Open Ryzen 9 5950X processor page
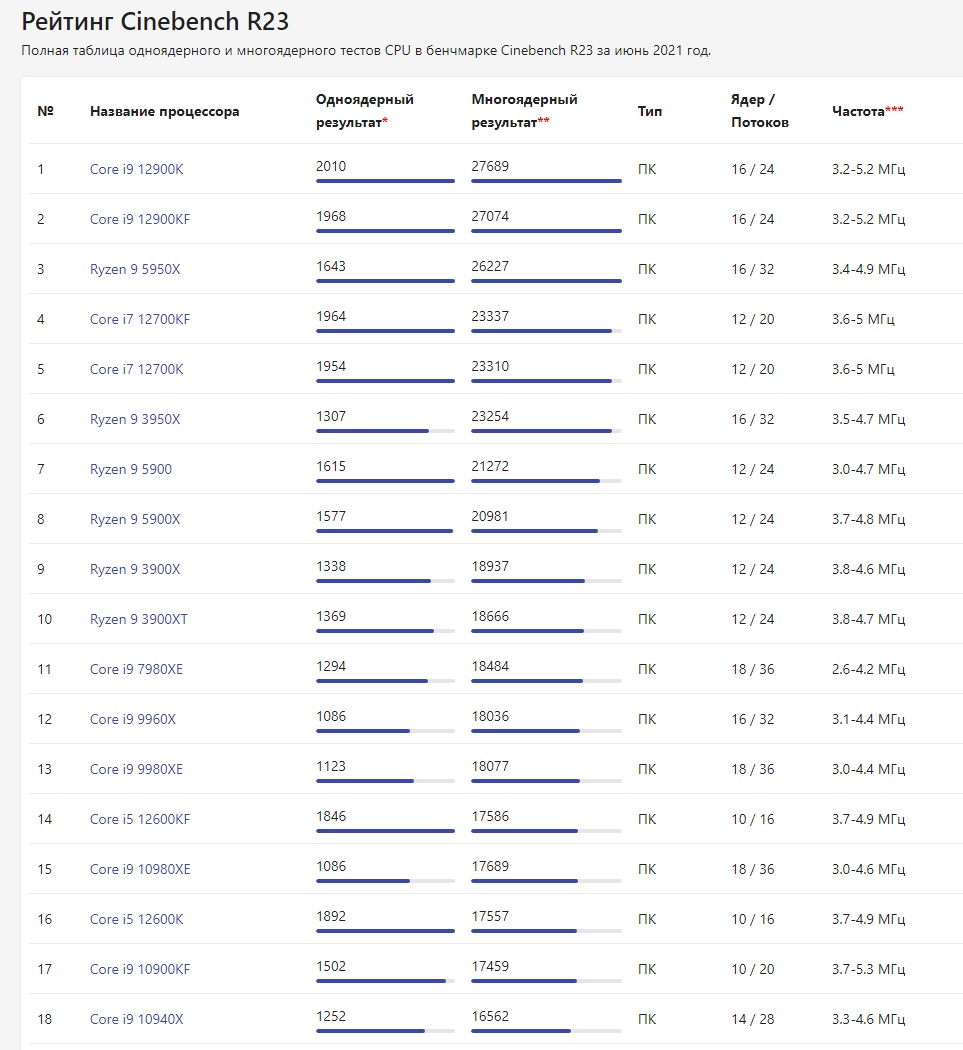The width and height of the screenshot is (963, 1050). click(x=135, y=269)
